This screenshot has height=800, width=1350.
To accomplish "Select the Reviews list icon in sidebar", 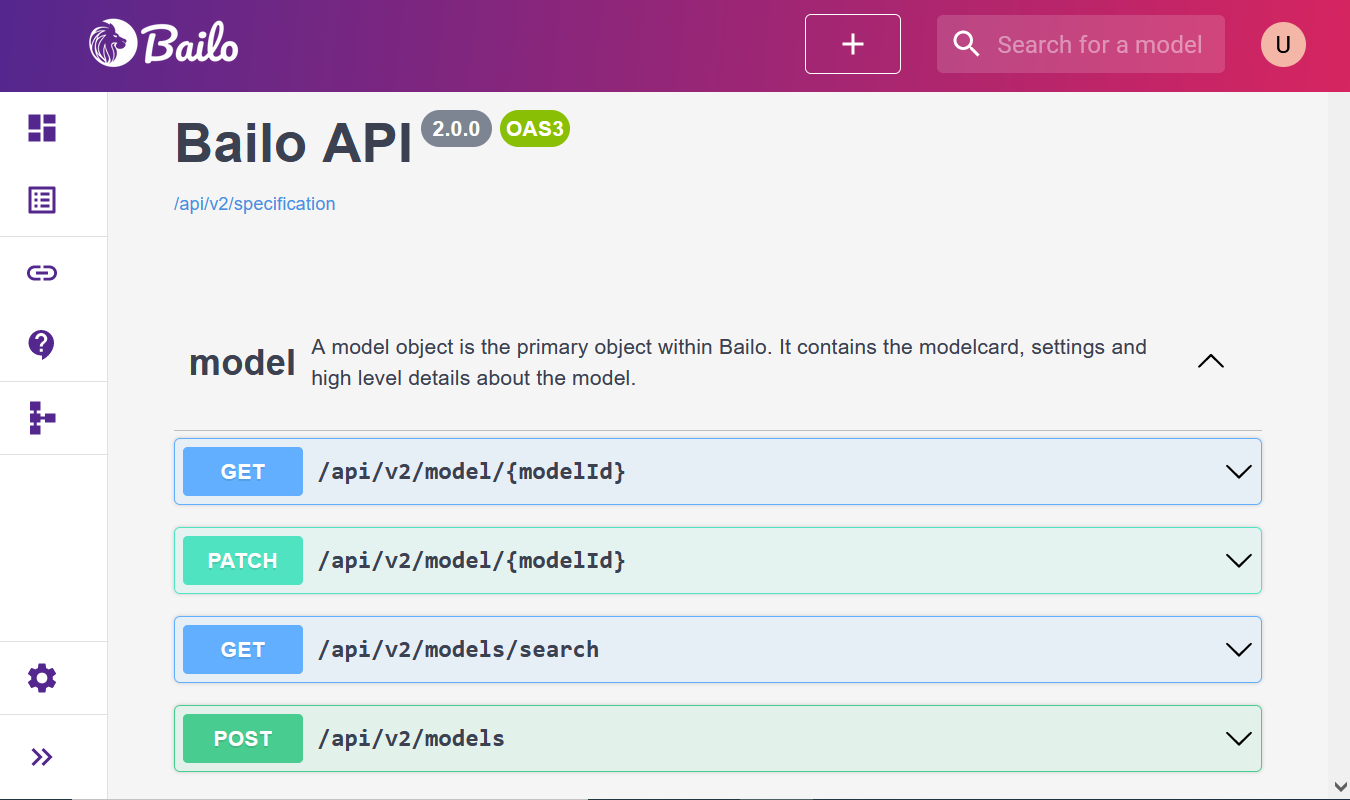I will tap(41, 200).
